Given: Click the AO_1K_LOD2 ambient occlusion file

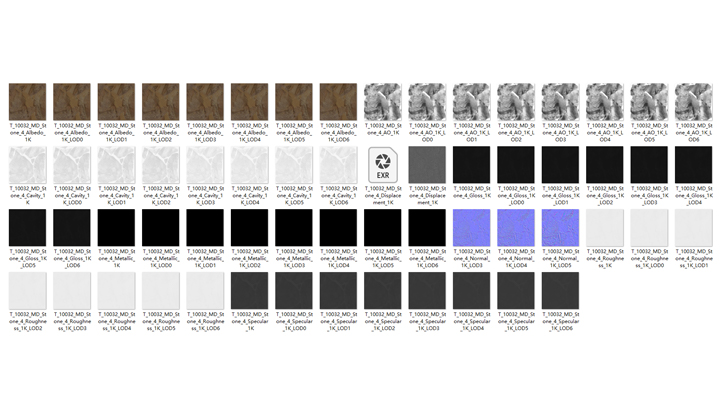Looking at the screenshot, I should point(516,101).
